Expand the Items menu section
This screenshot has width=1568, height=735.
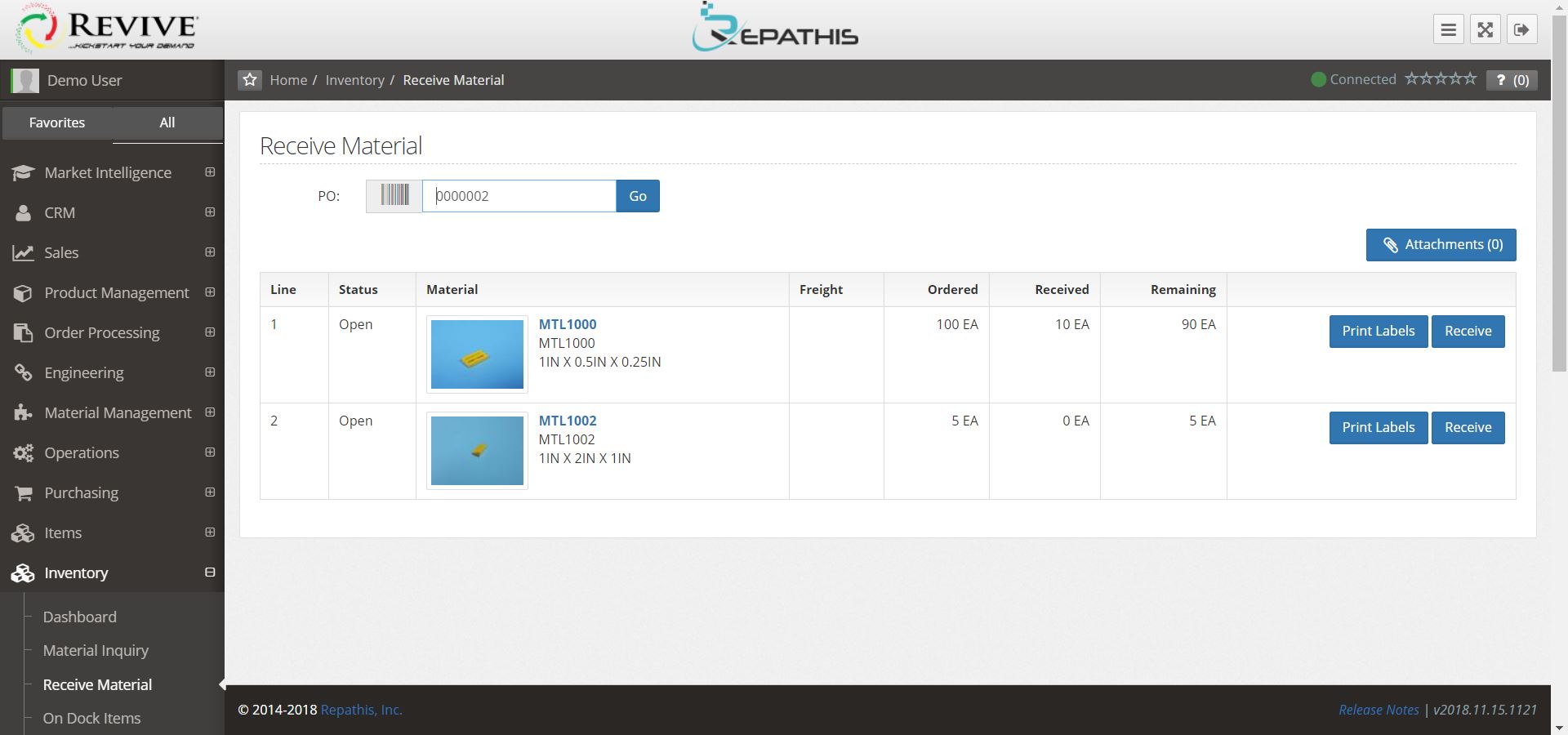pos(210,532)
